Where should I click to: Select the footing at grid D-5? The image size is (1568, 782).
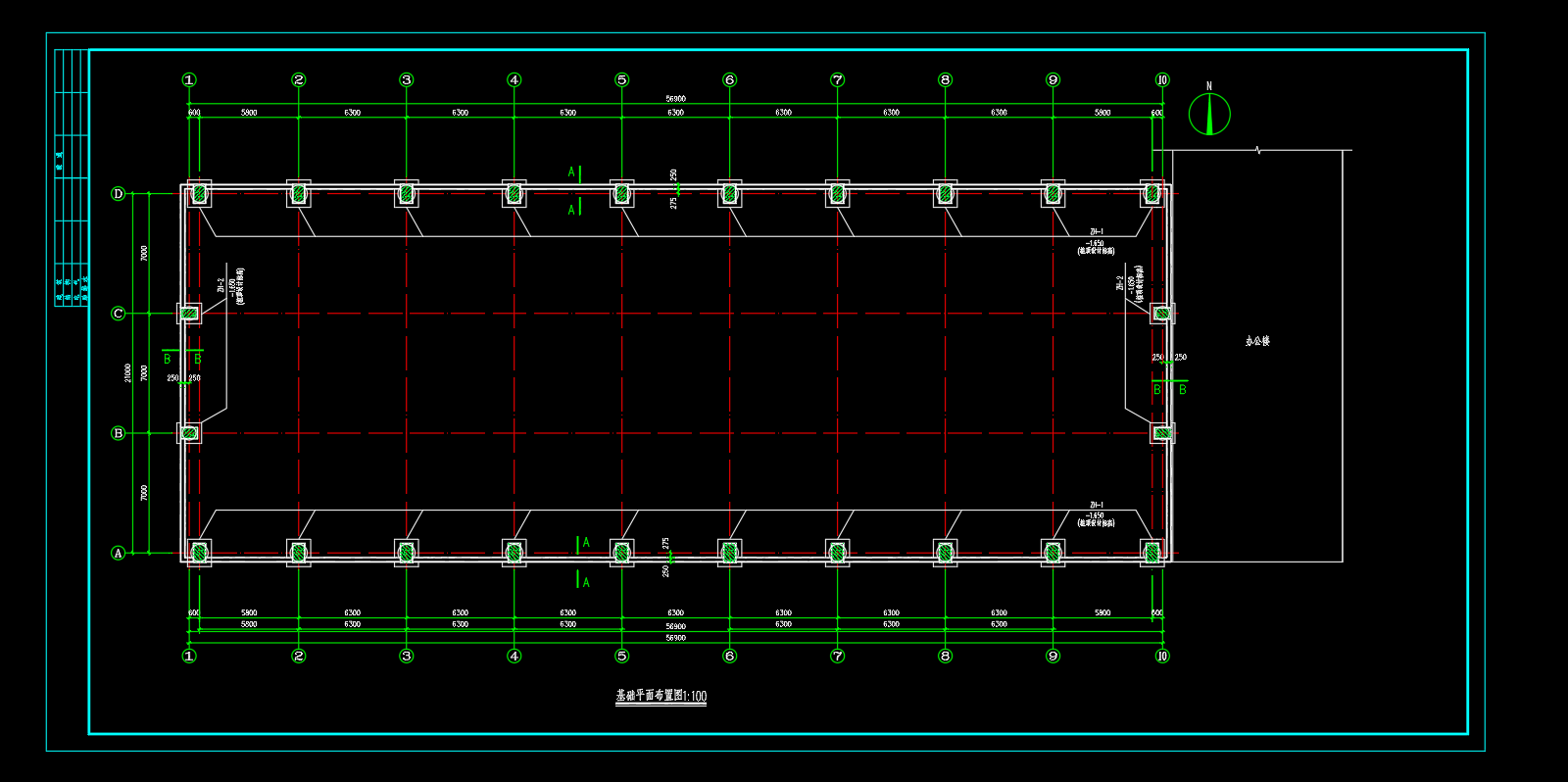click(x=621, y=194)
